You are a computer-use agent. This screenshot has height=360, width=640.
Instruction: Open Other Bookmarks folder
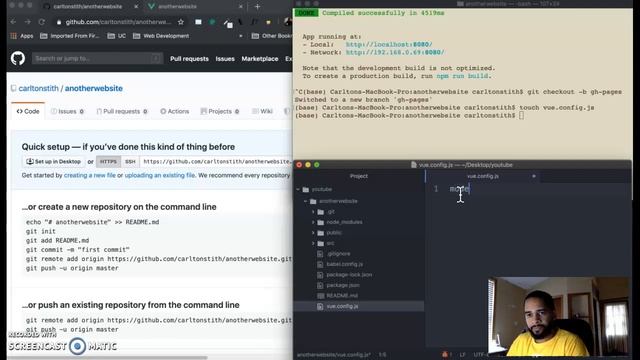tap(271, 36)
